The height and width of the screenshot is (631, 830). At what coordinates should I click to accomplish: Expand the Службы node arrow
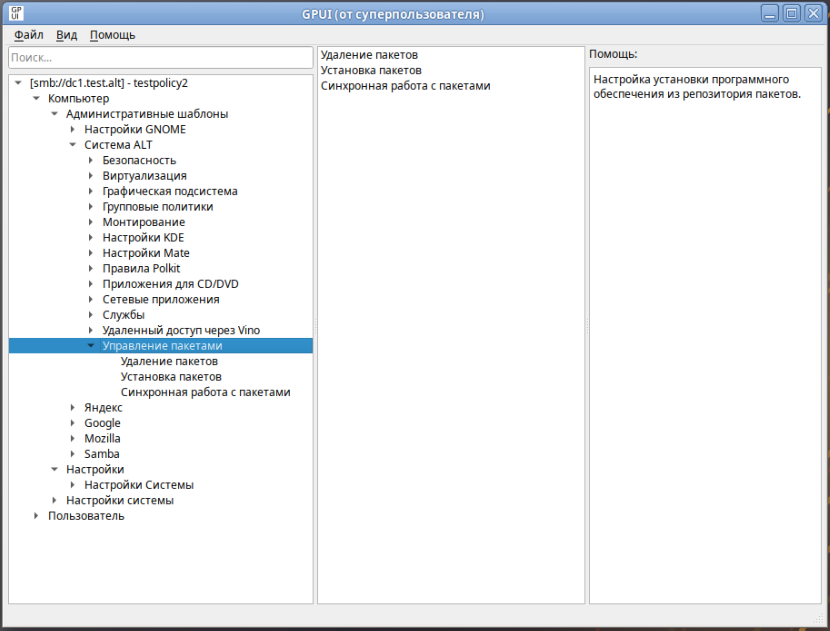coord(91,315)
